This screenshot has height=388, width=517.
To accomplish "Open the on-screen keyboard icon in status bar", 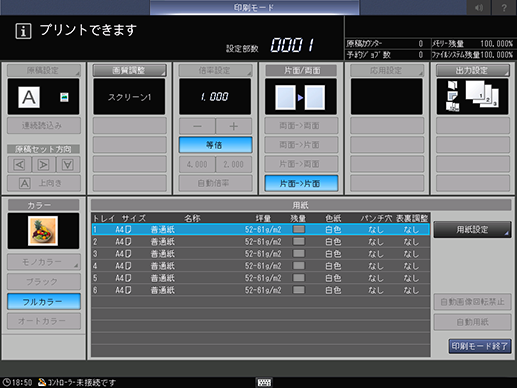I will coord(264,382).
